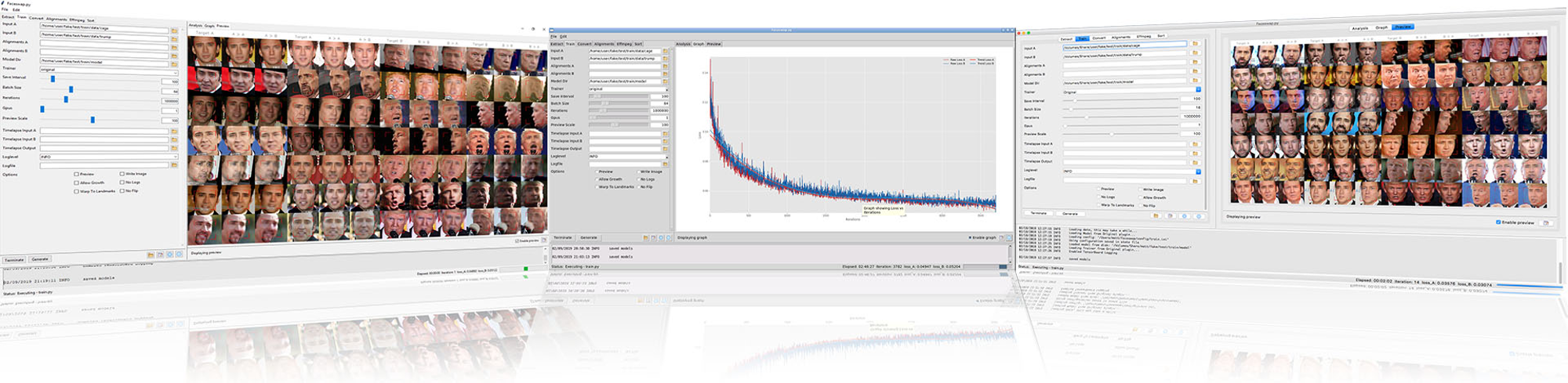Viewport: 1568px width, 383px height.
Task: Click the Generate button in the middle window
Action: tap(589, 237)
